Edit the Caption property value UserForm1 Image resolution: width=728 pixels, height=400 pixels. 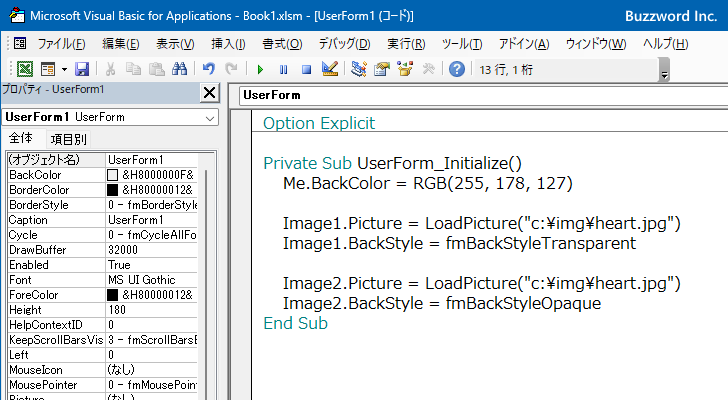pos(152,220)
